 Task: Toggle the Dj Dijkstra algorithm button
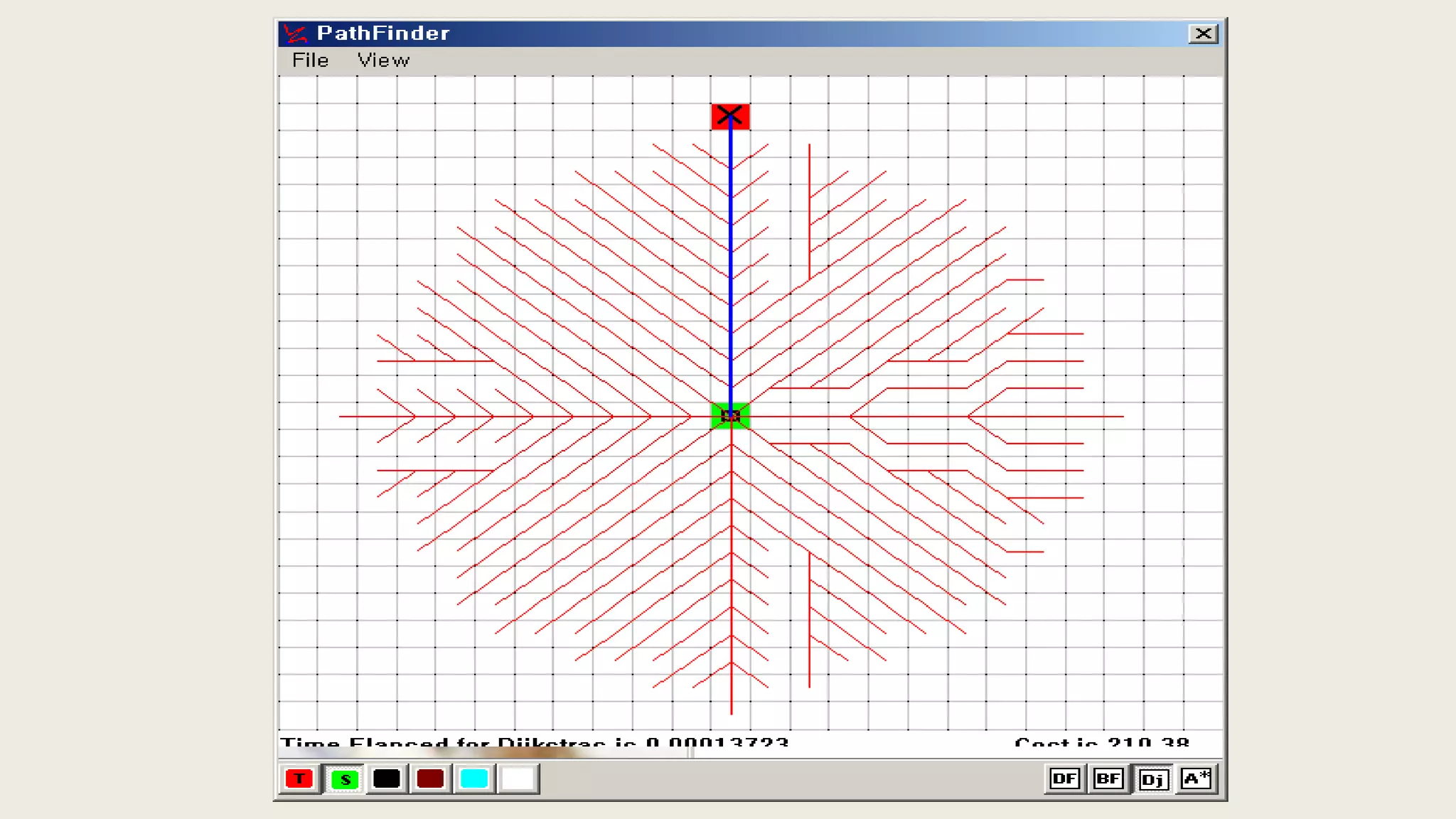tap(1152, 779)
